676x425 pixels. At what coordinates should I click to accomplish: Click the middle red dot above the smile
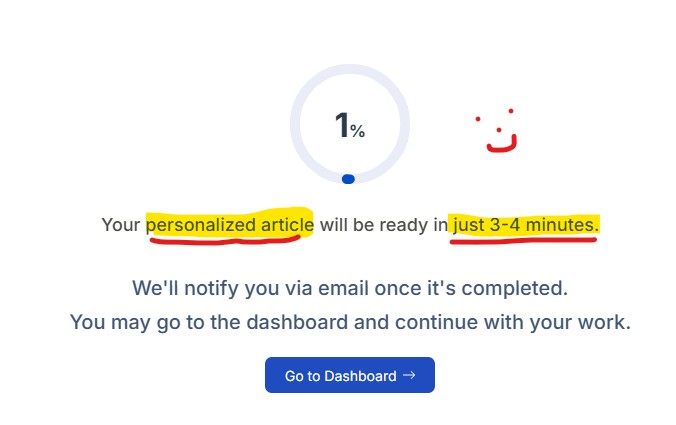(499, 130)
